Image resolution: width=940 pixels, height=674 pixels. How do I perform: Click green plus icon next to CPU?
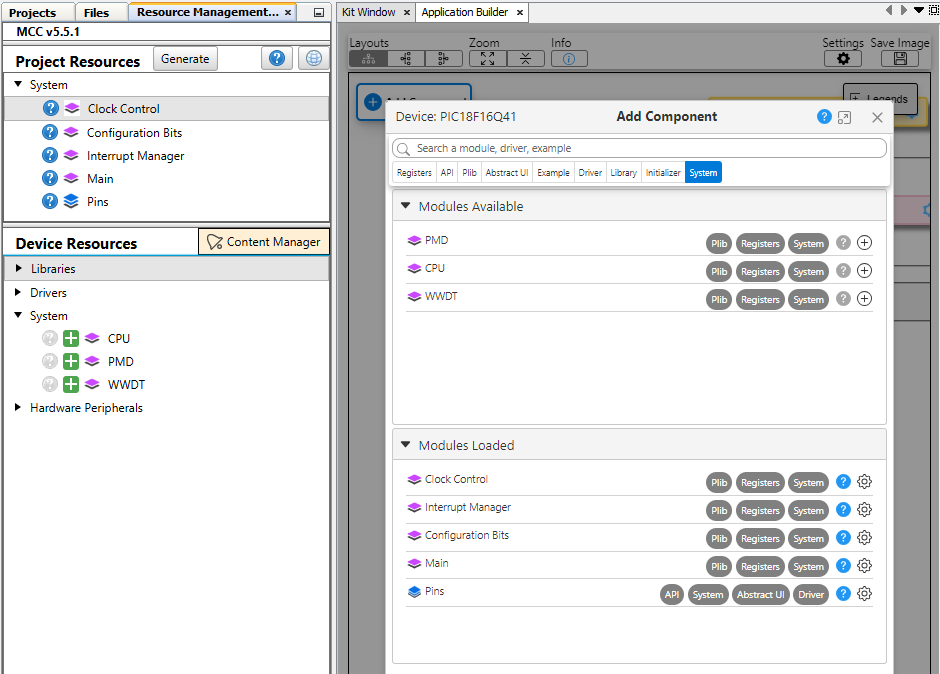coord(71,339)
